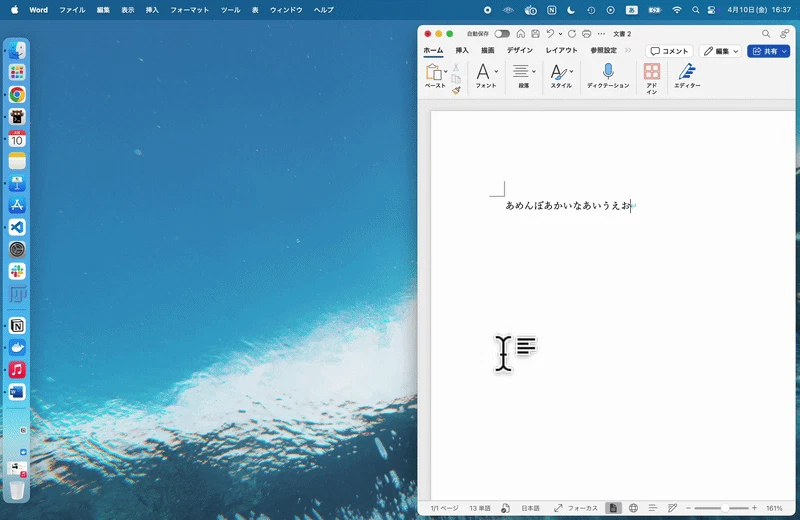Expand the Styles (スタイル) group dropdown
This screenshot has width=800, height=520.
(x=571, y=71)
